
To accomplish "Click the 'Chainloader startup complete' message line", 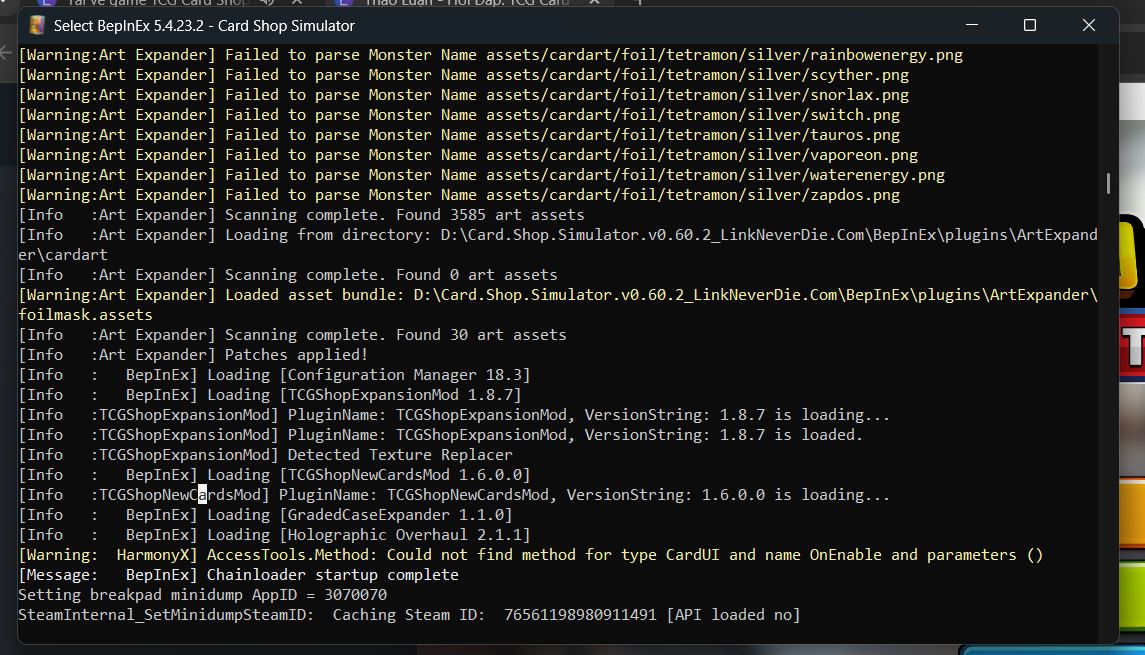I will (332, 575).
